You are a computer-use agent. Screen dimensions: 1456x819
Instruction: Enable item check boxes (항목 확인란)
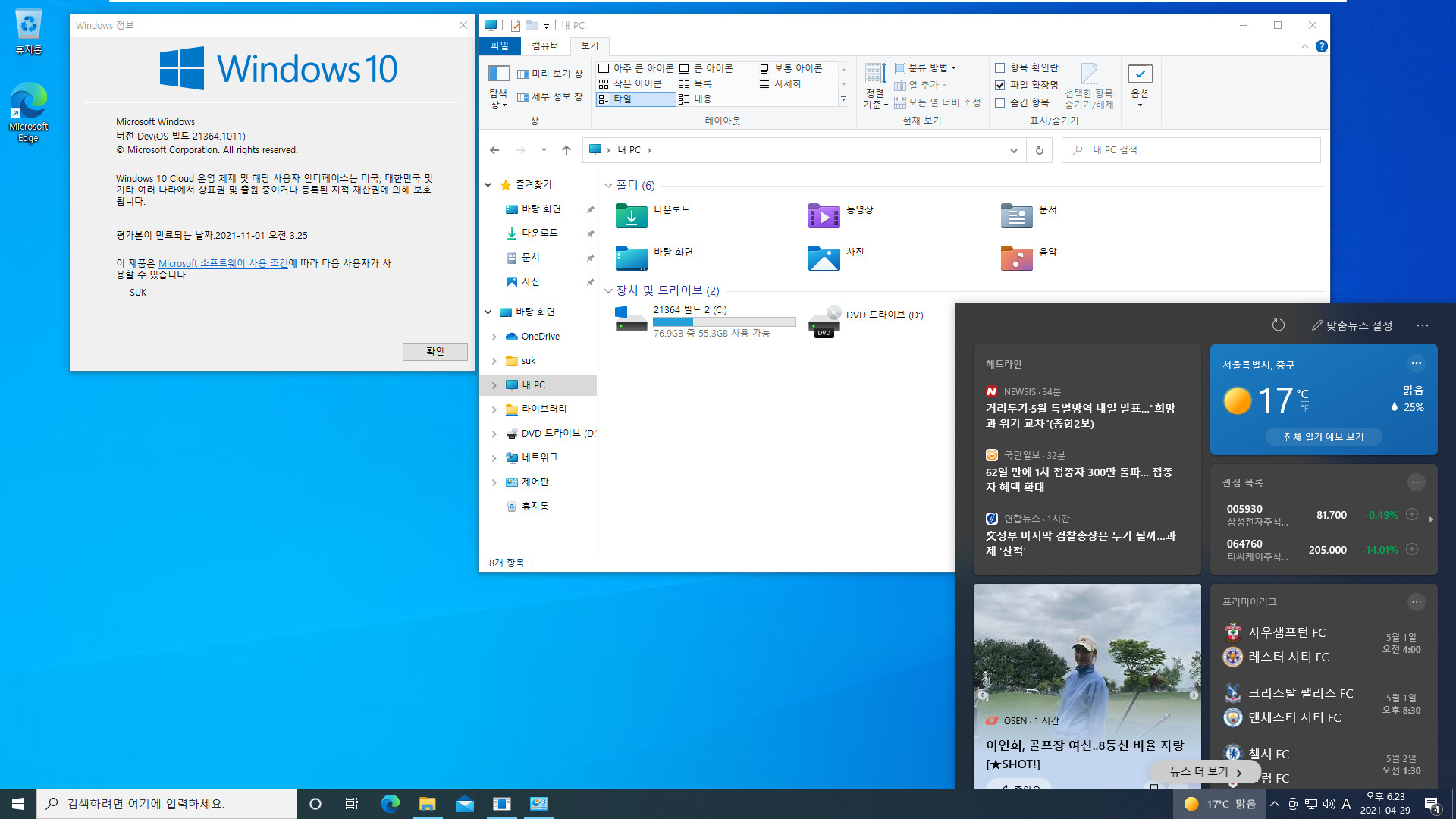999,67
